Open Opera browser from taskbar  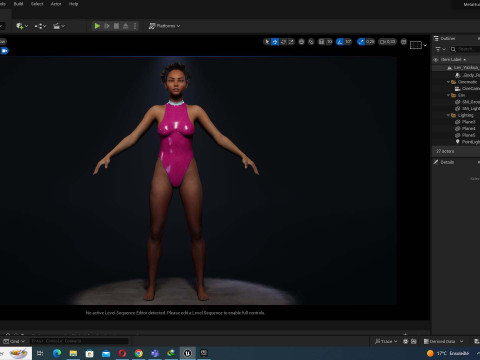point(122,353)
